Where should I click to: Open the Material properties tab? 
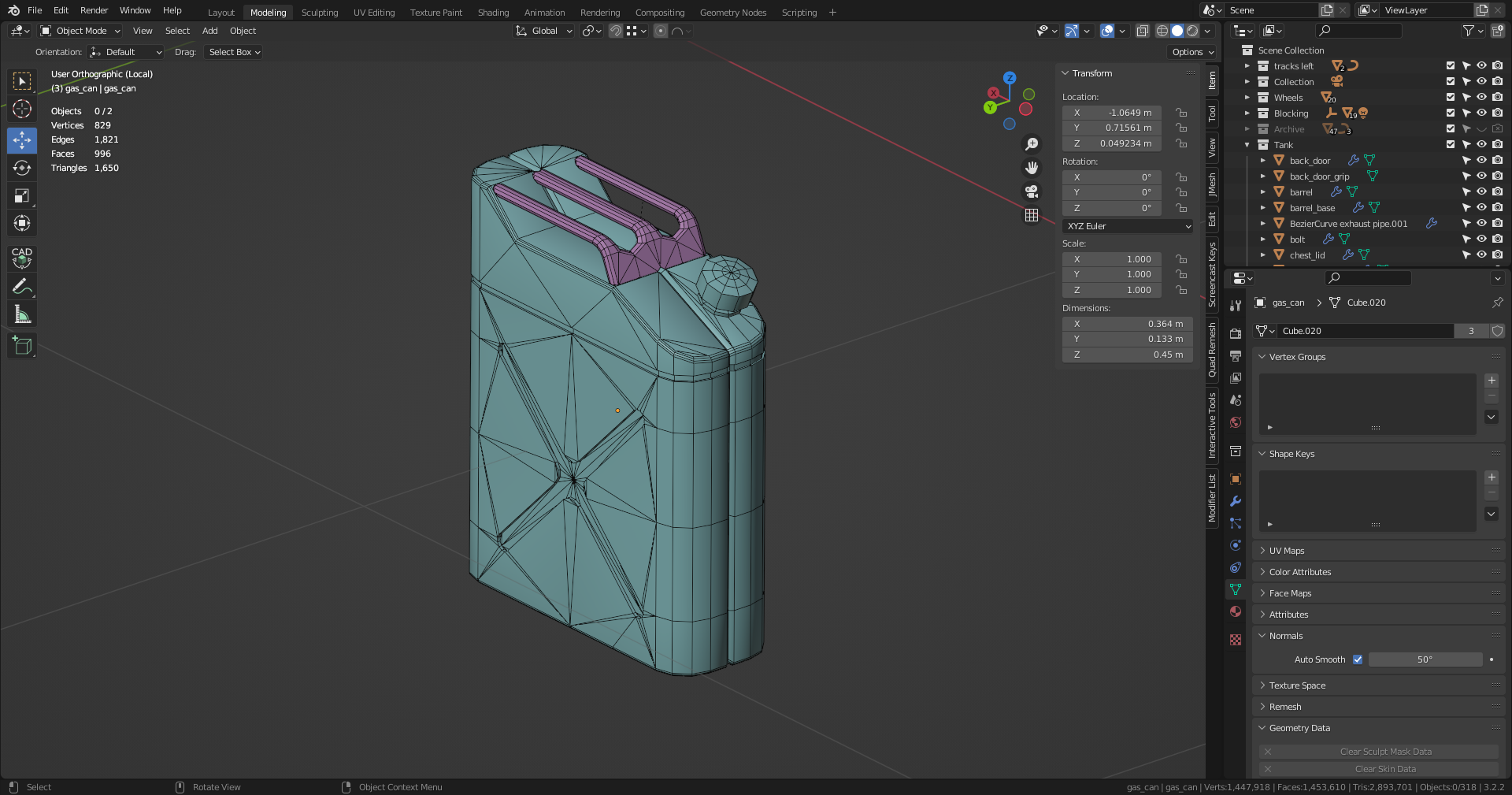(1236, 612)
